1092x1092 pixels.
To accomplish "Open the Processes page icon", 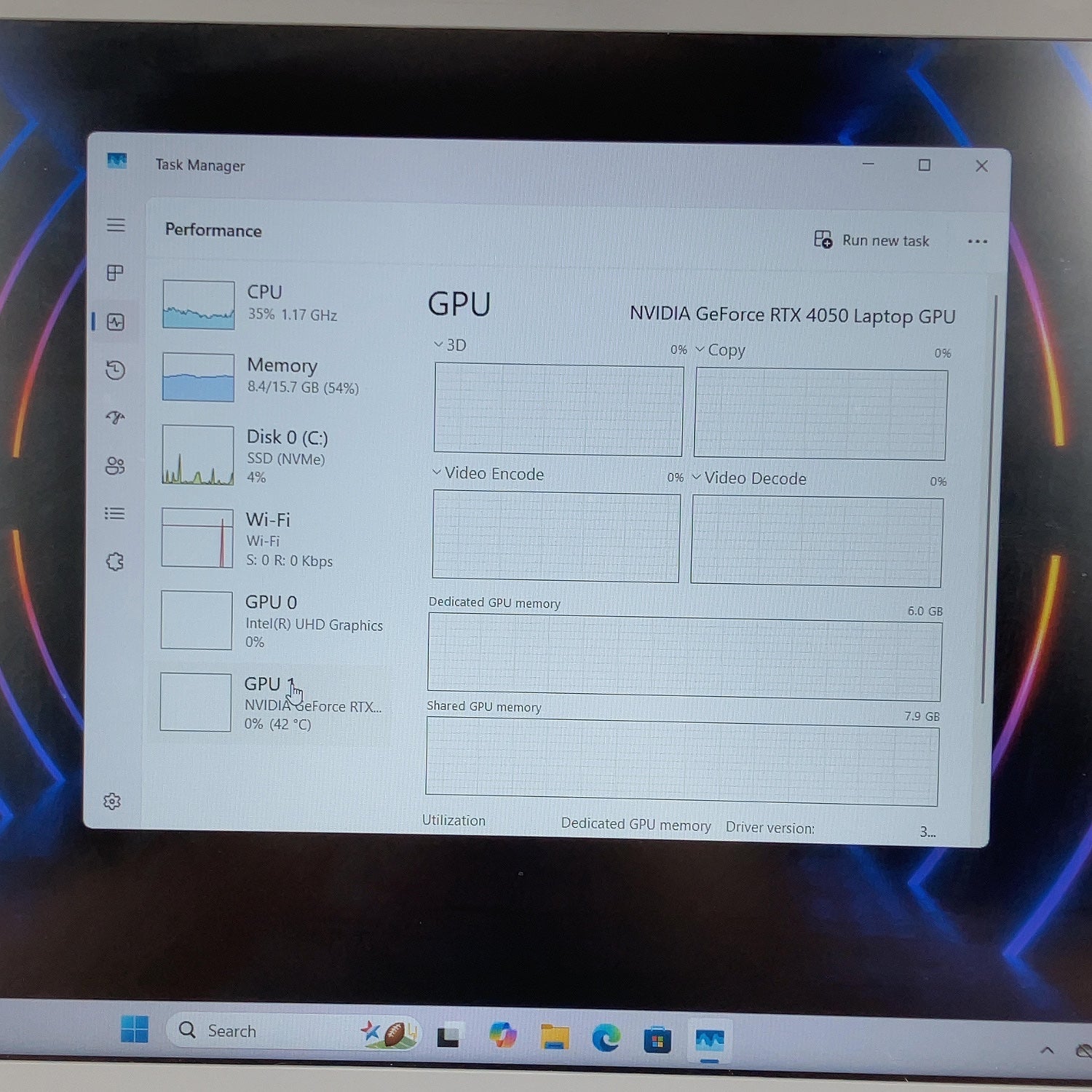I will [115, 273].
